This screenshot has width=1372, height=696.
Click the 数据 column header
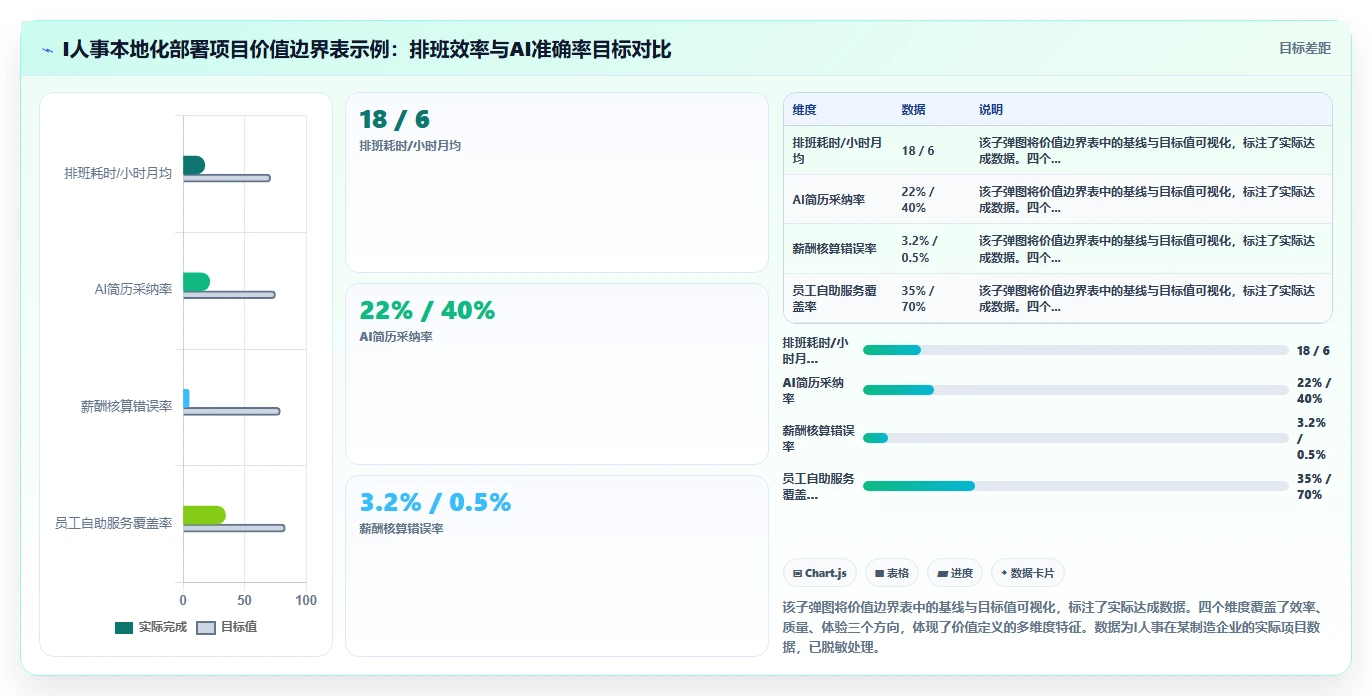point(913,110)
